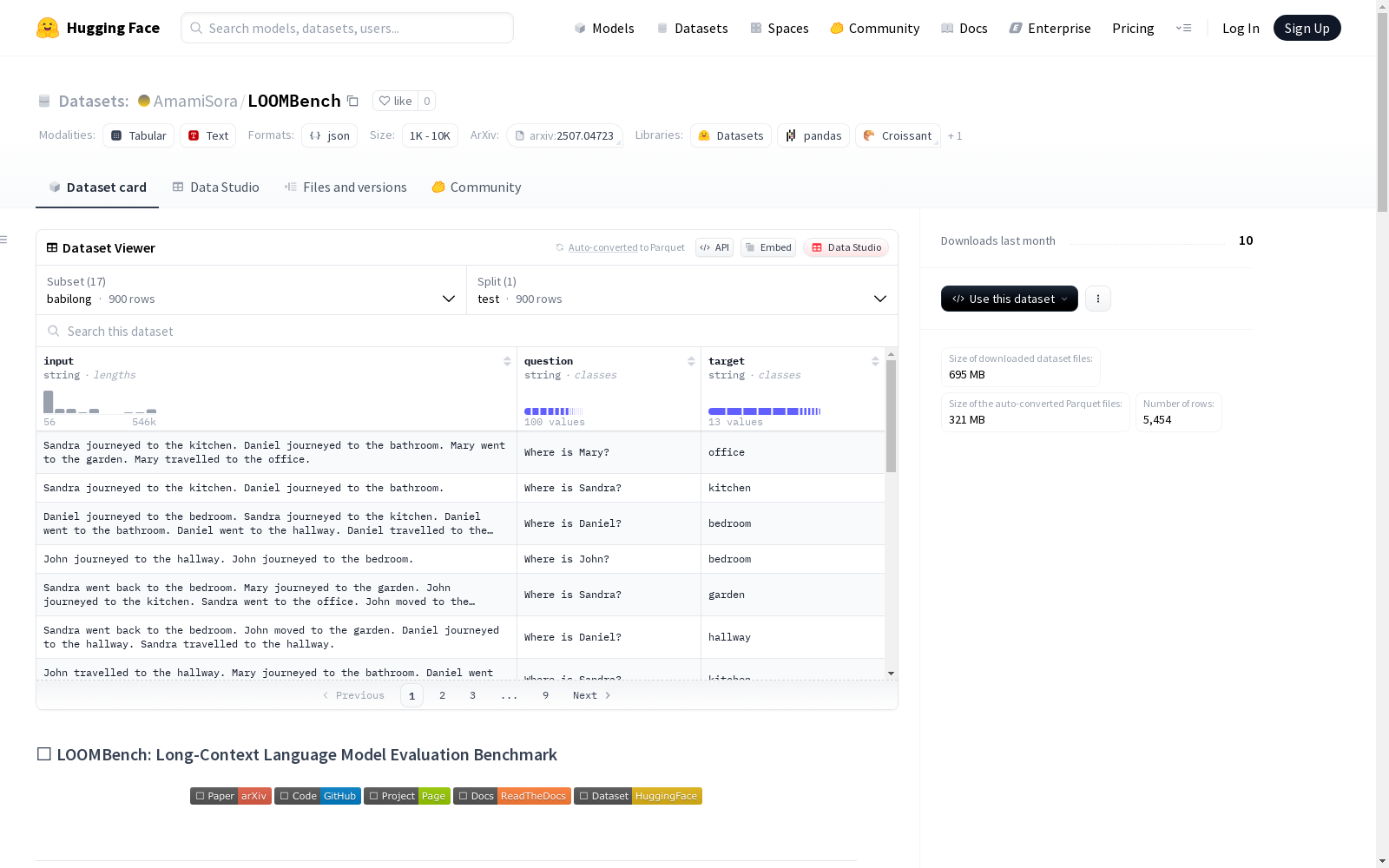Open Code GitHub badge
Image resolution: width=1389 pixels, height=868 pixels.
tap(318, 796)
